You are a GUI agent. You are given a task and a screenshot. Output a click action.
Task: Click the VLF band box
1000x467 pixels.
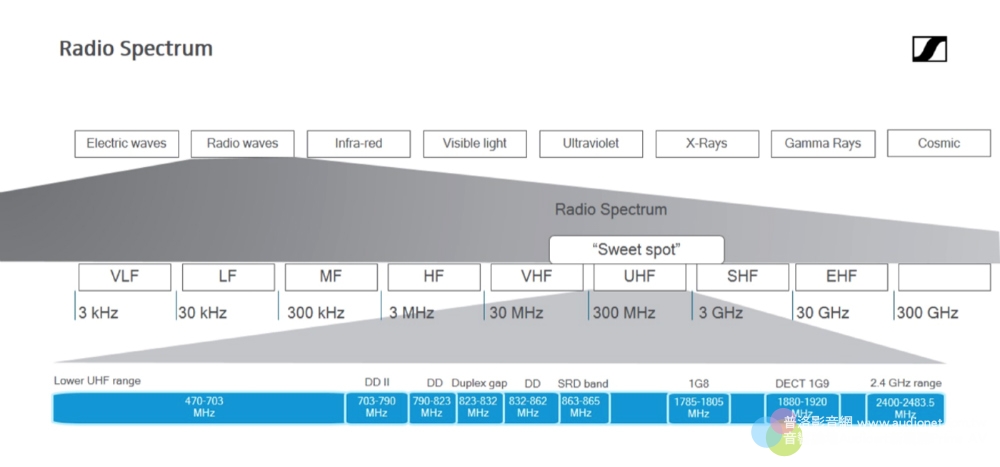pyautogui.click(x=124, y=277)
